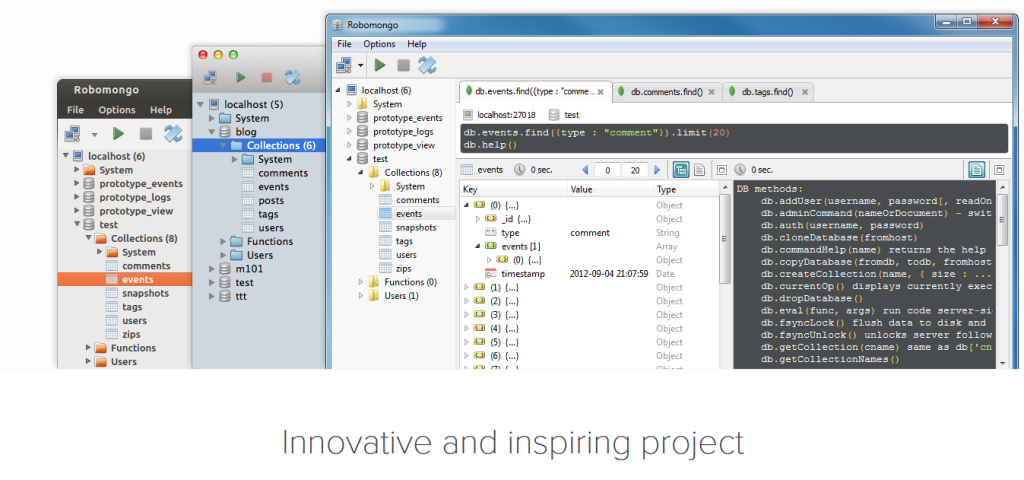Image resolution: width=1024 pixels, height=480 pixels.
Task: Click the rotate icon in the Mac window toolbar
Action: tap(293, 77)
